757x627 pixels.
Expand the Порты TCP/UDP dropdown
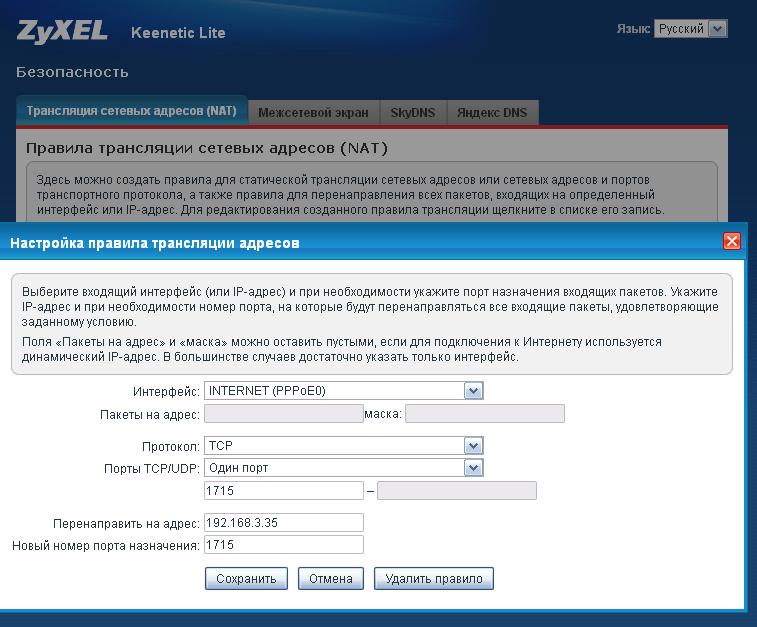pos(343,467)
